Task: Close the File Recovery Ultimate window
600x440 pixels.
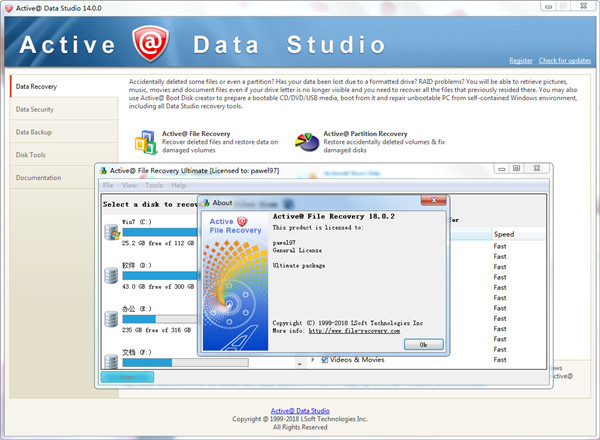Action: click(x=537, y=168)
